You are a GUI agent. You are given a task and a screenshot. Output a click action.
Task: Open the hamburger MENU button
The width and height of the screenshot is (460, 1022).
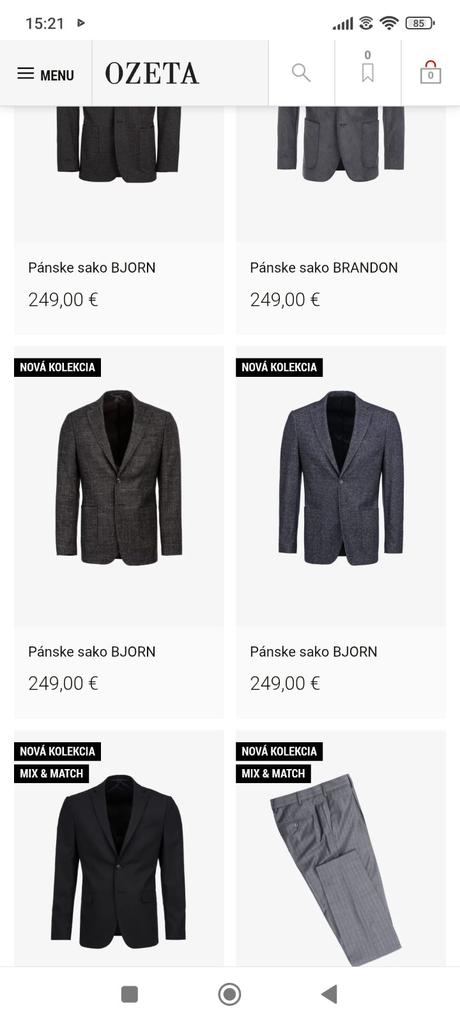(46, 74)
